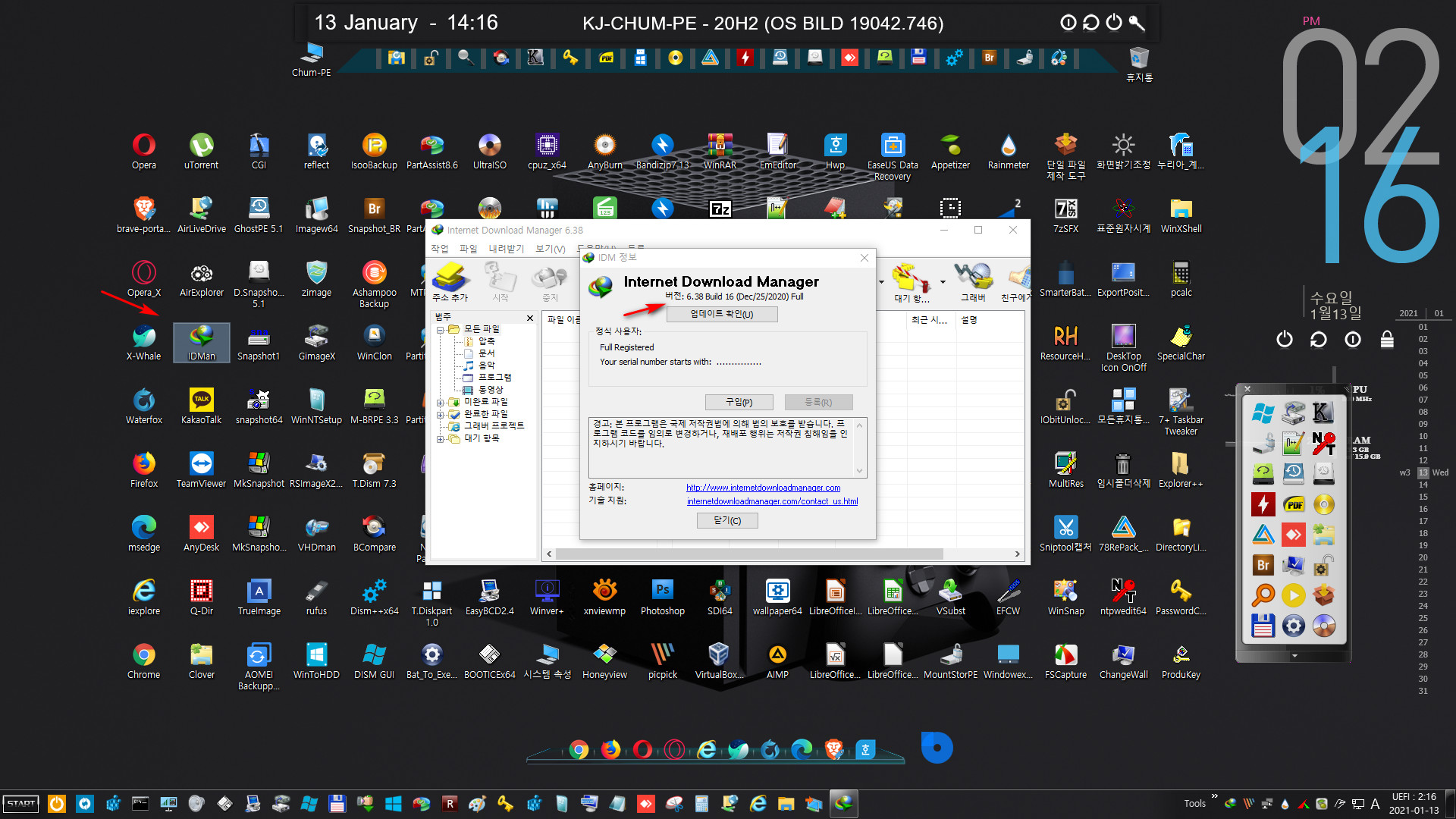This screenshot has height=819, width=1456.
Task: Click the Chrome icon in bottom dock
Action: (579, 749)
